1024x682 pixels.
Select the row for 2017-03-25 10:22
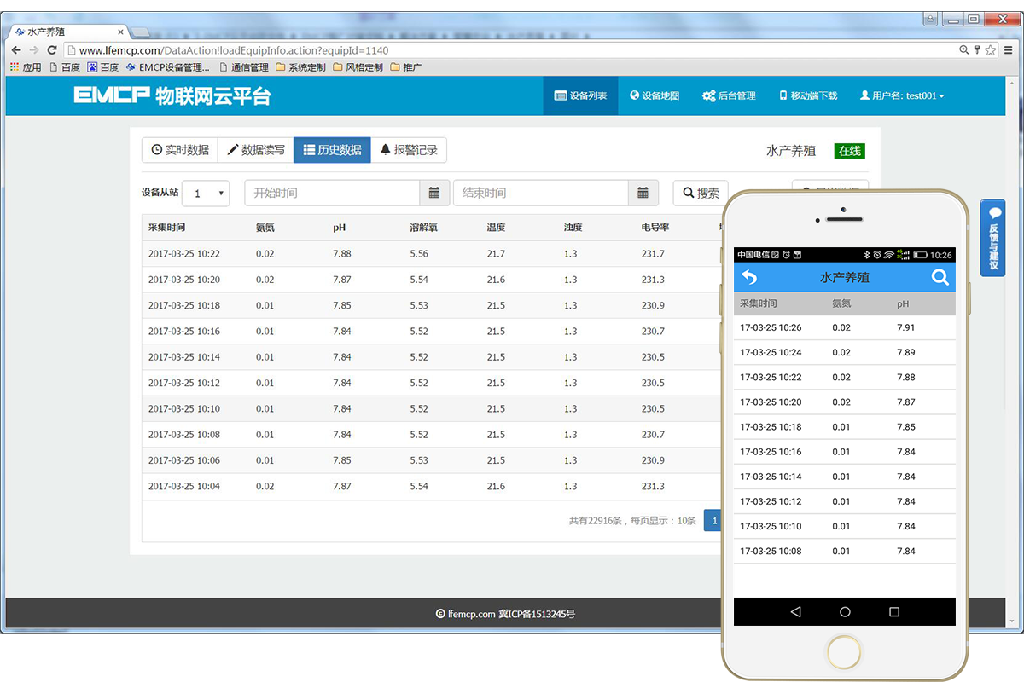[x=432, y=253]
